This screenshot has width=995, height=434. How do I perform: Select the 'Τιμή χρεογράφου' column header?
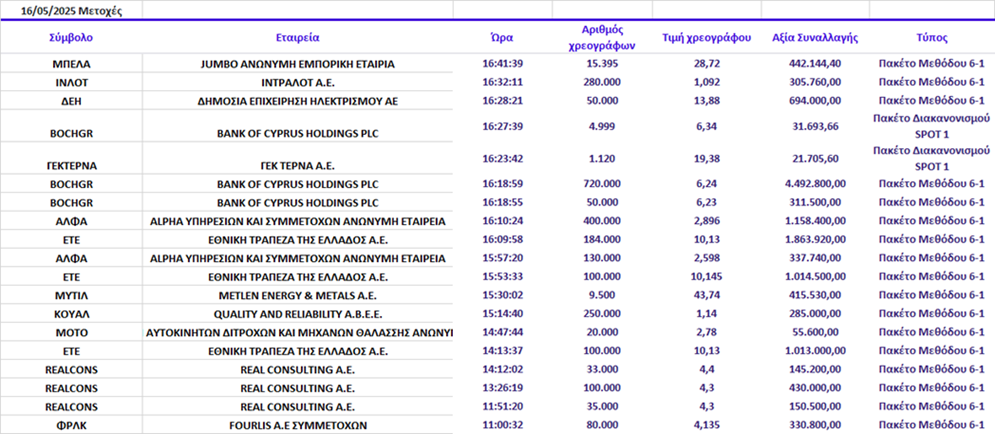(x=706, y=37)
